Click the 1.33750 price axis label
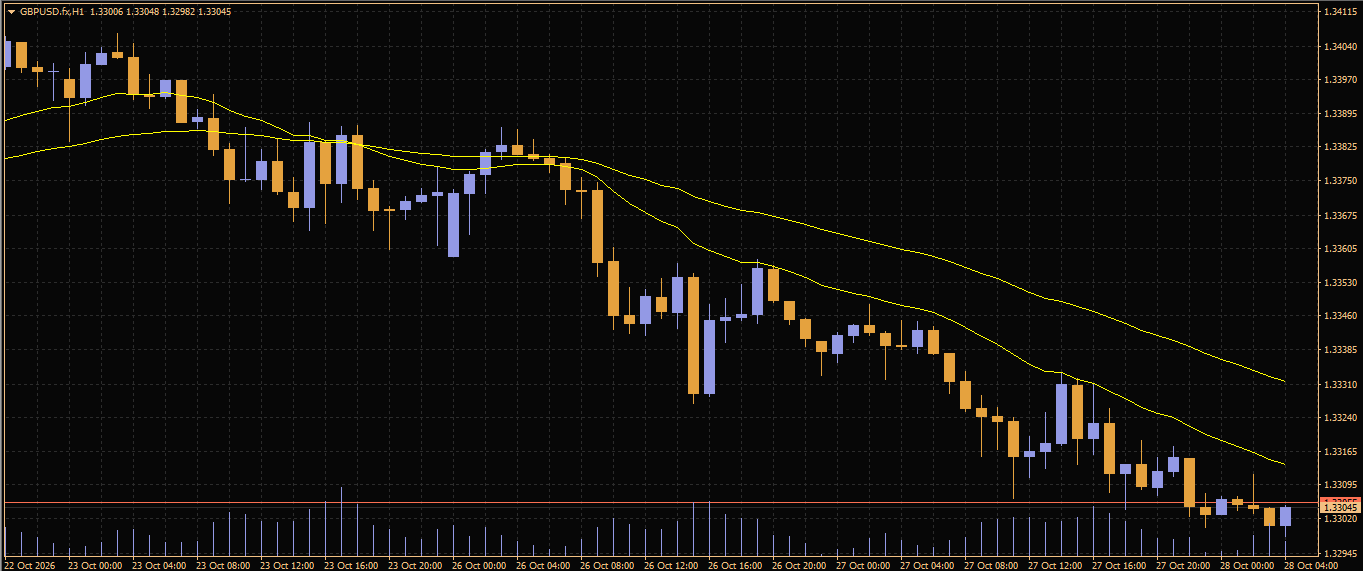 1339,181
